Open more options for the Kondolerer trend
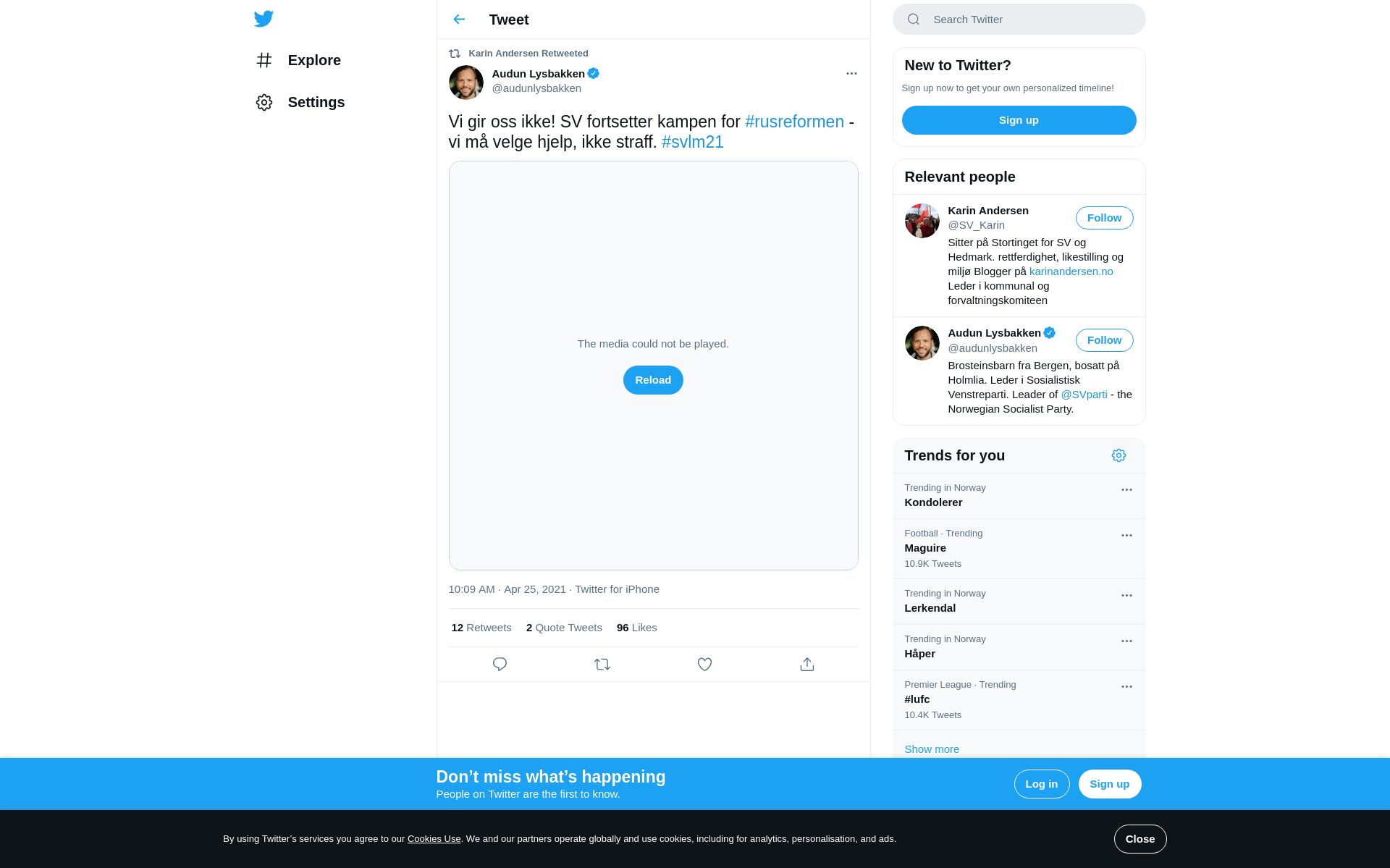Screen dimensions: 1390x868 [x=1126, y=489]
